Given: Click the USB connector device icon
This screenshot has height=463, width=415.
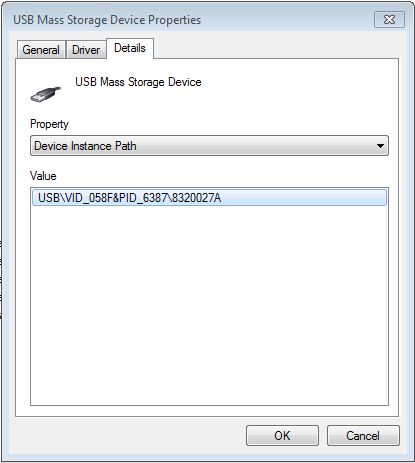Looking at the screenshot, I should (46, 94).
